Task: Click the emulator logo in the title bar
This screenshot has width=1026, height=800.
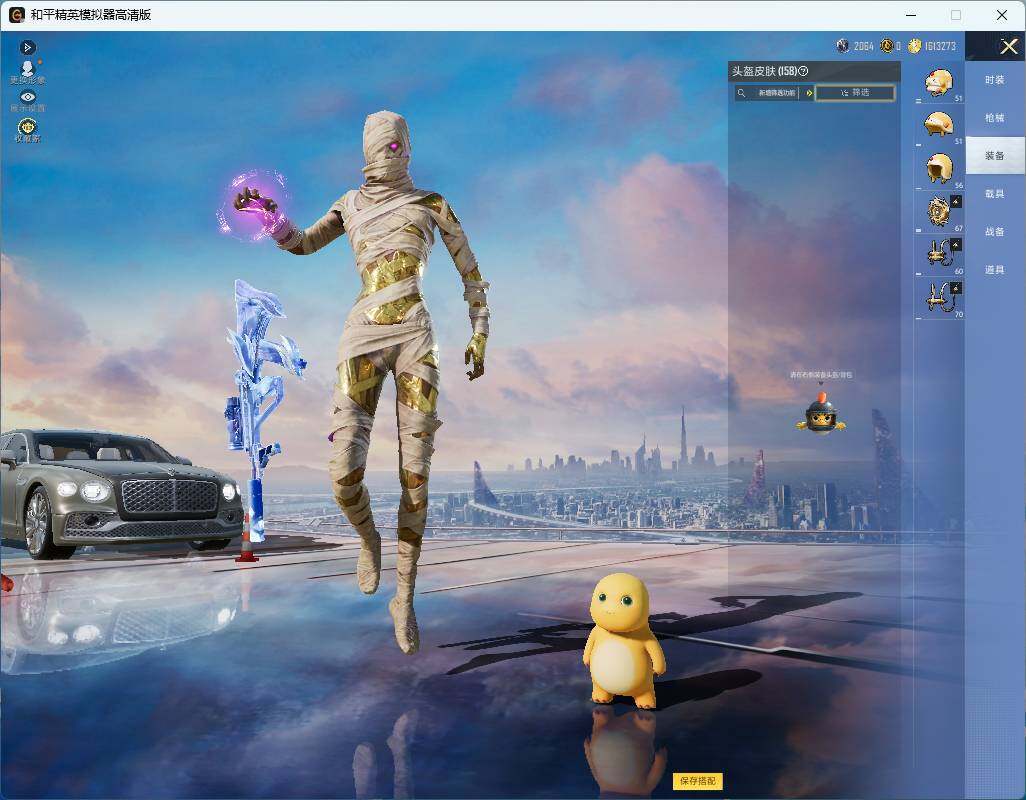Action: (x=16, y=15)
